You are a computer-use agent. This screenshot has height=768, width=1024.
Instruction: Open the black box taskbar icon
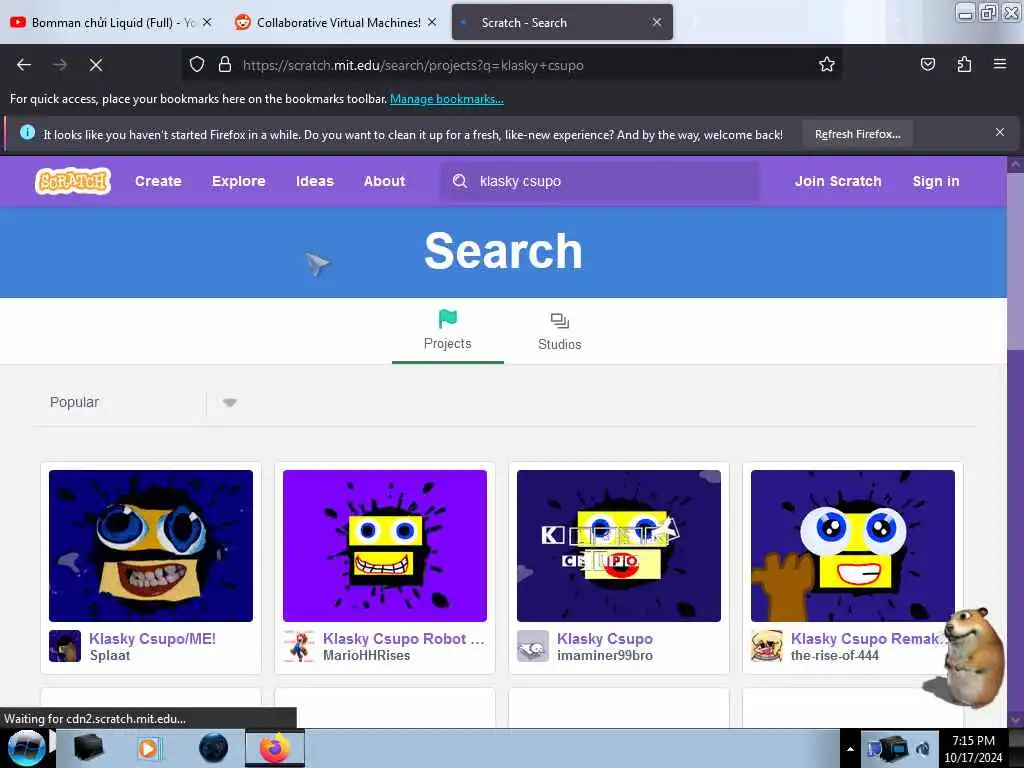88,748
